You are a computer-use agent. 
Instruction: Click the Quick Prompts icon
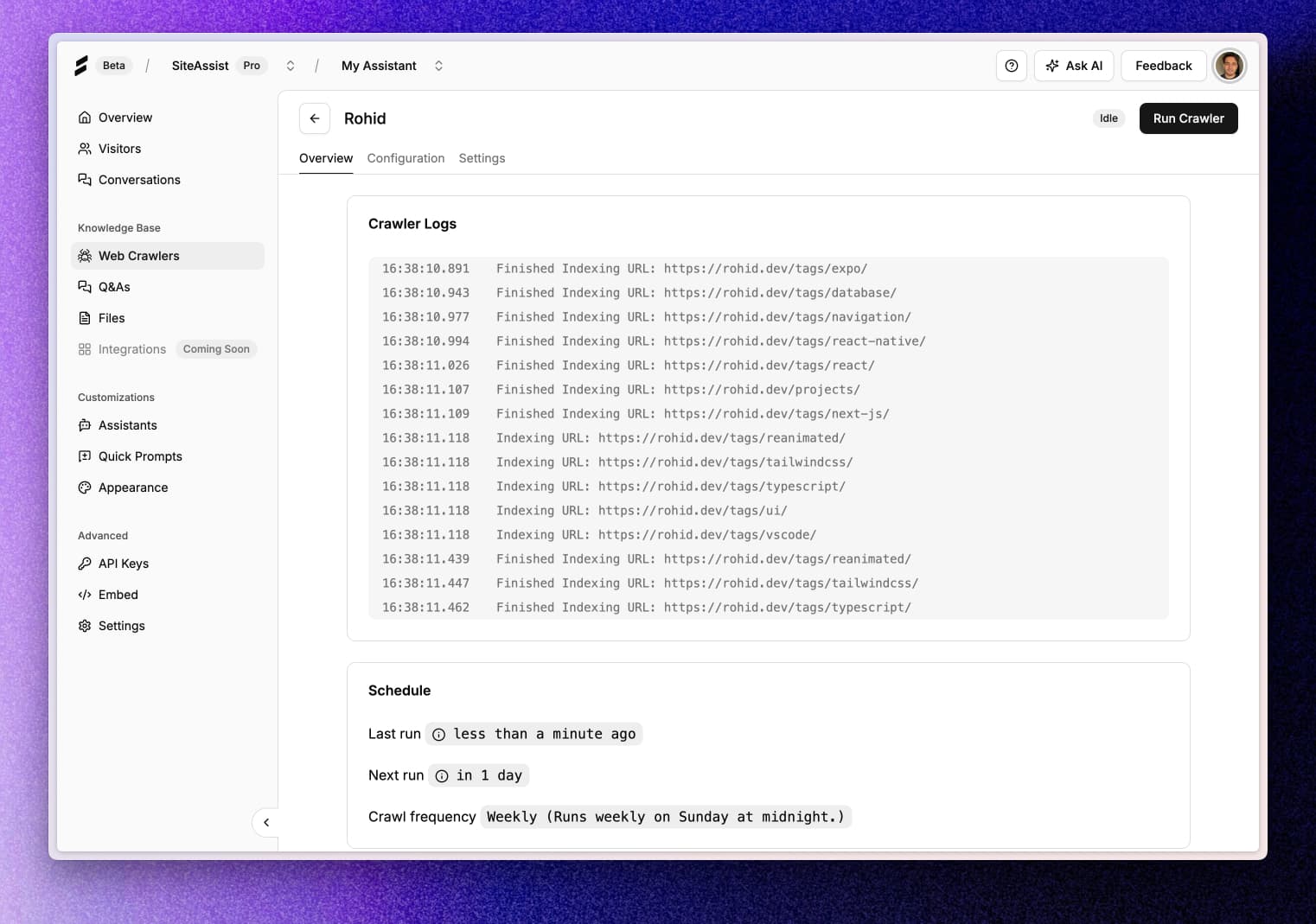84,456
